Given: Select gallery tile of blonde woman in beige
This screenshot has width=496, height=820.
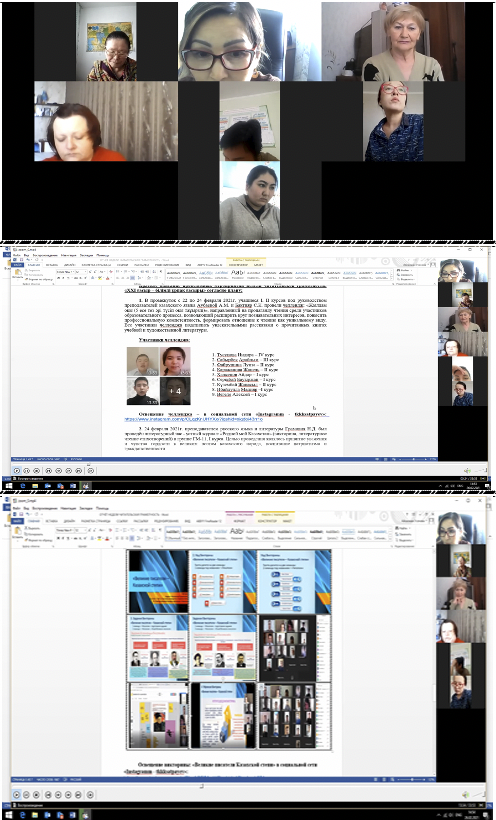Looking at the screenshot, I should (393, 41).
